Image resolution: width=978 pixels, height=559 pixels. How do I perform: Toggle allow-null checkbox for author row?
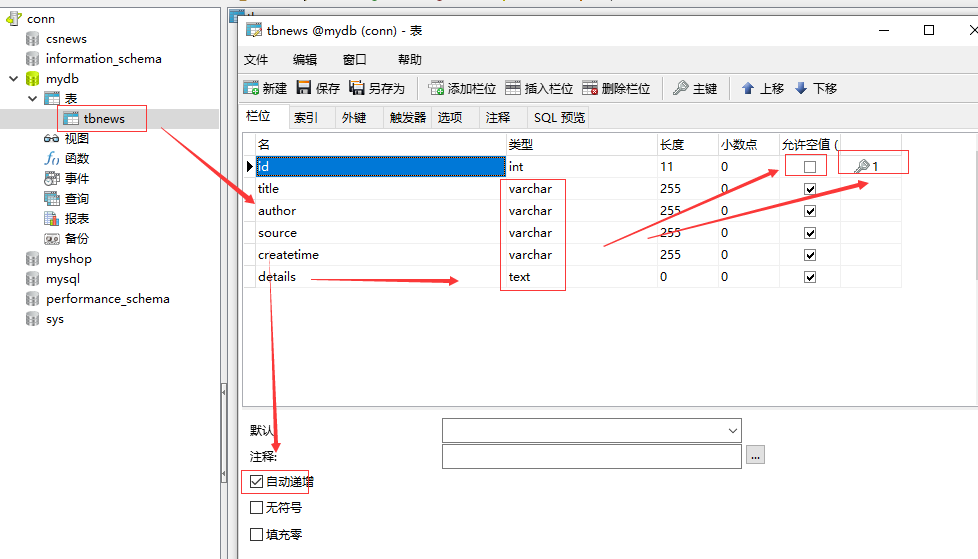810,211
